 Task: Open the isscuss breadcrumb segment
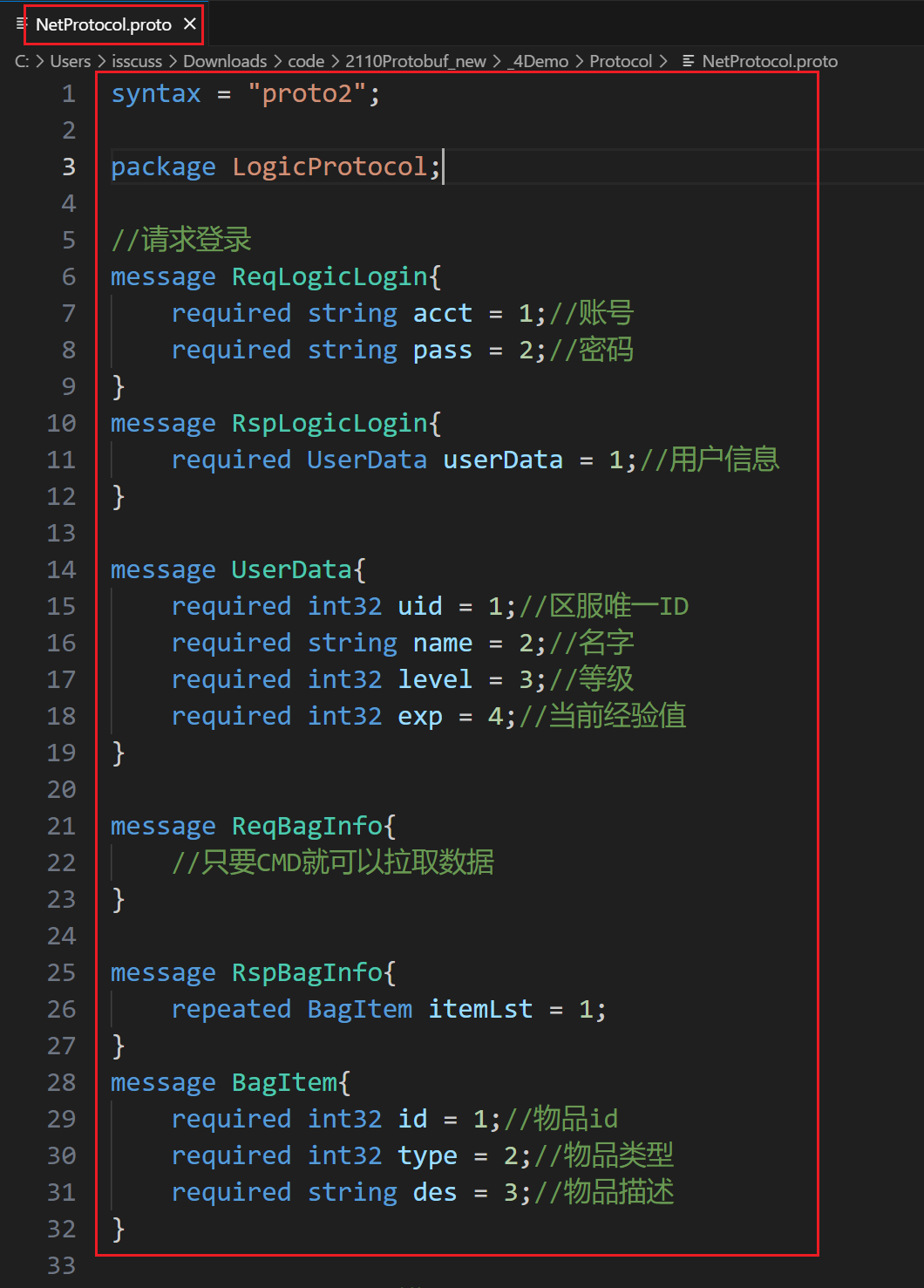pyautogui.click(x=137, y=61)
